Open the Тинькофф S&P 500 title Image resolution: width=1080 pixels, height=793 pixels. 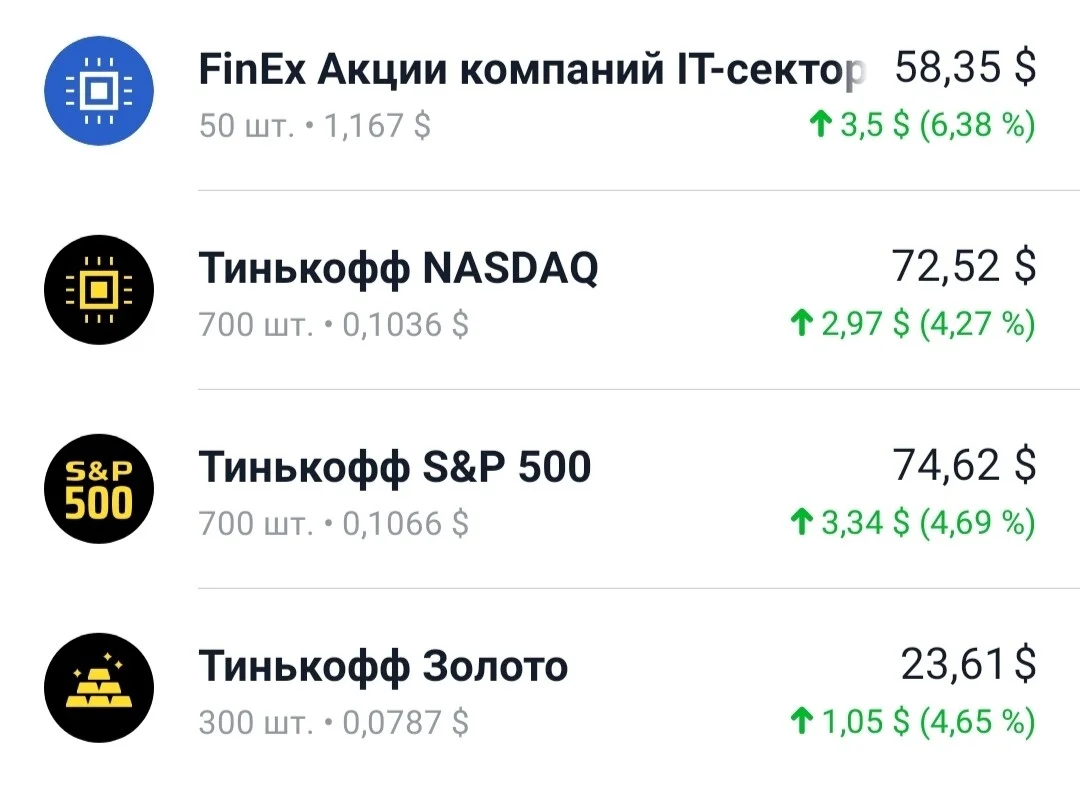tap(395, 467)
